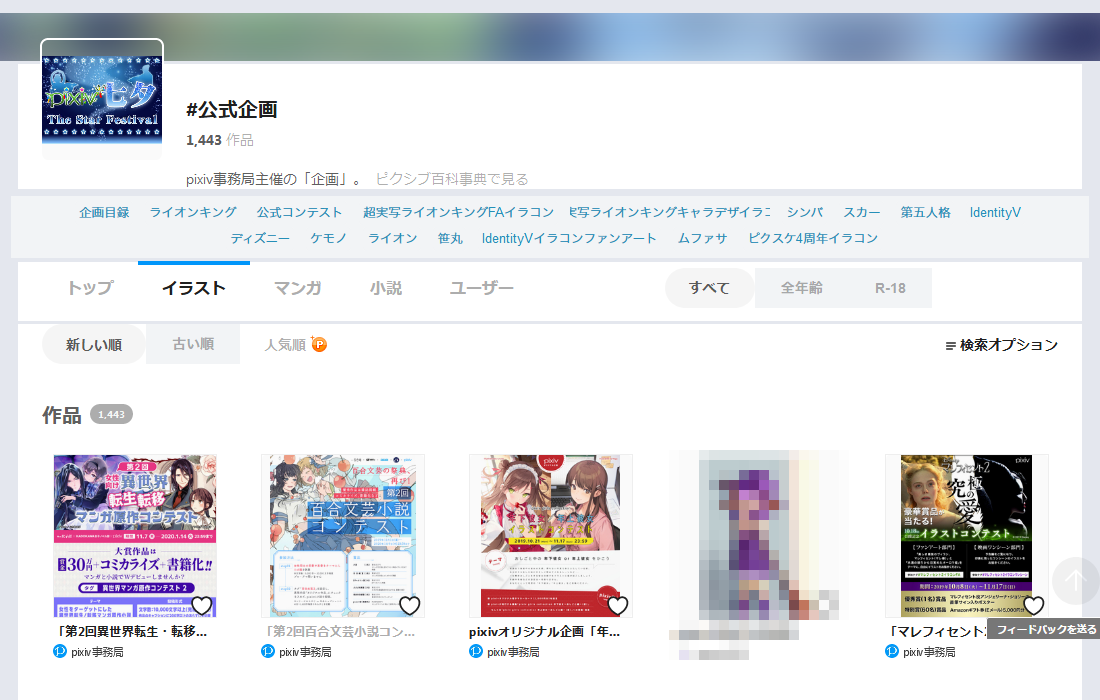The height and width of the screenshot is (700, 1100).
Task: Select the すべて age filter
Action: tap(709, 288)
